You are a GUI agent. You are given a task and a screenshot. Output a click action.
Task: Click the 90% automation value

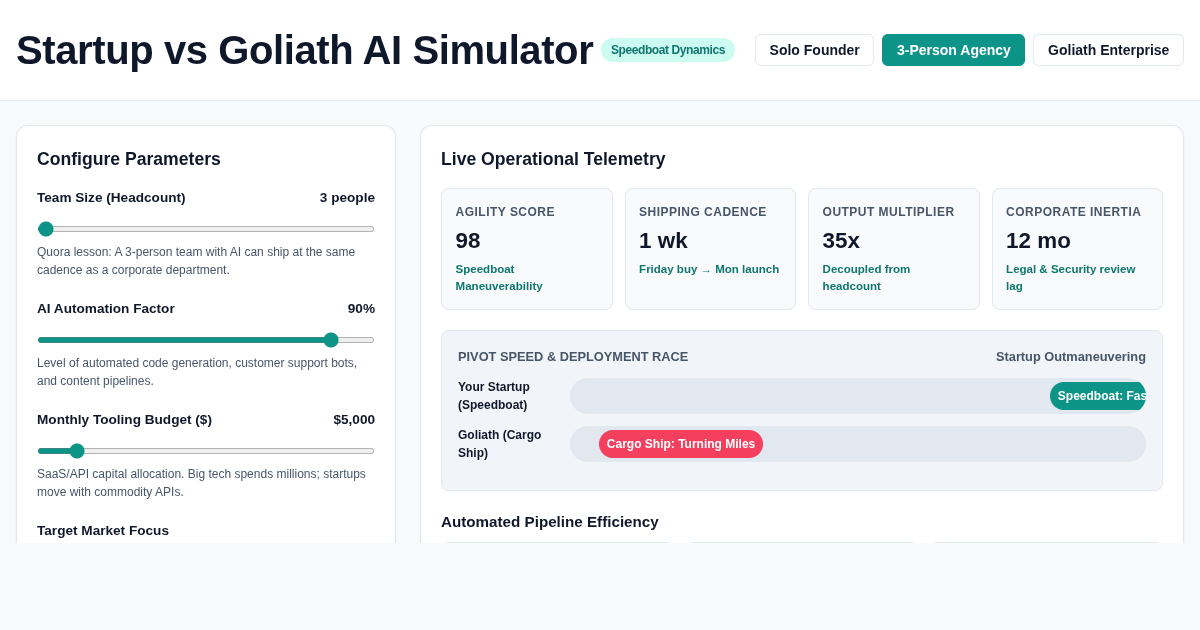pyautogui.click(x=361, y=309)
